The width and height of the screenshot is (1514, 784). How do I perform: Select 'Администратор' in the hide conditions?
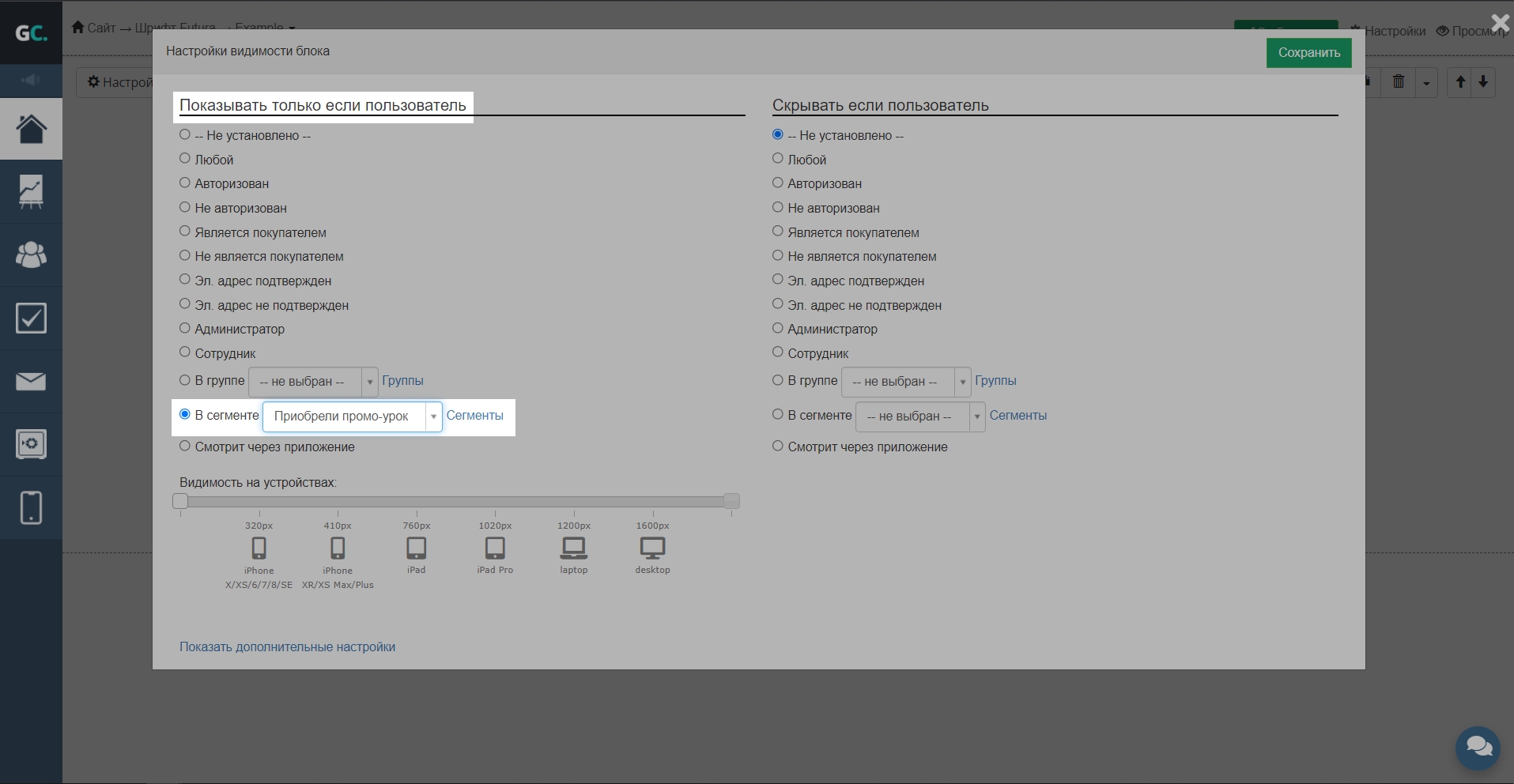pos(778,329)
